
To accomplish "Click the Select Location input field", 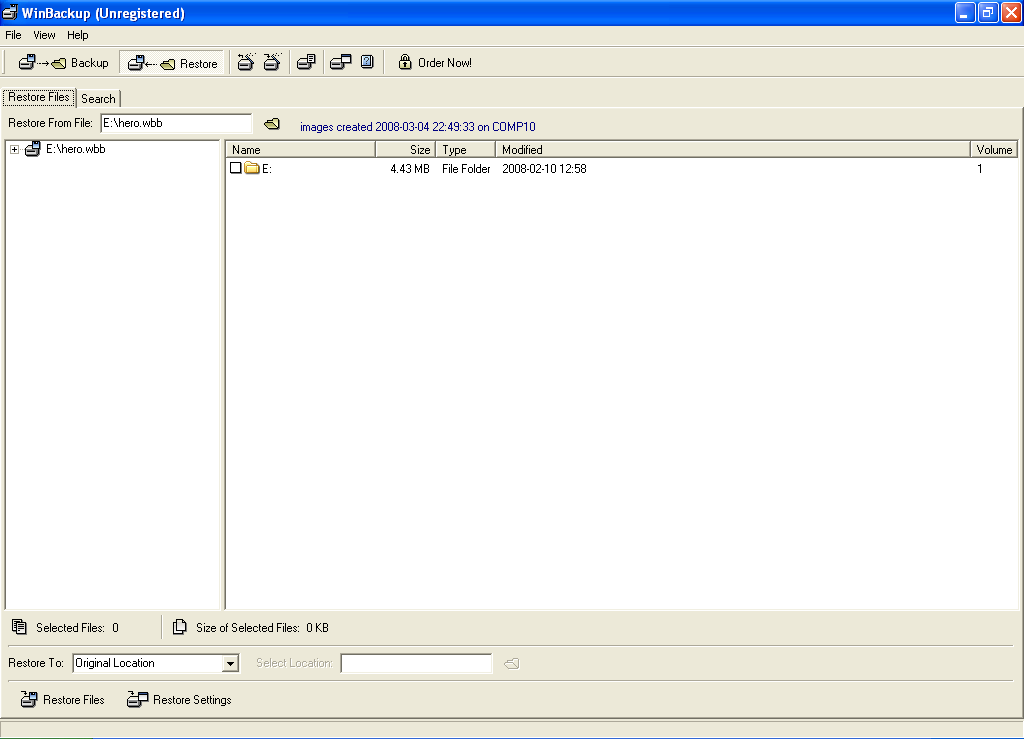I will click(416, 663).
